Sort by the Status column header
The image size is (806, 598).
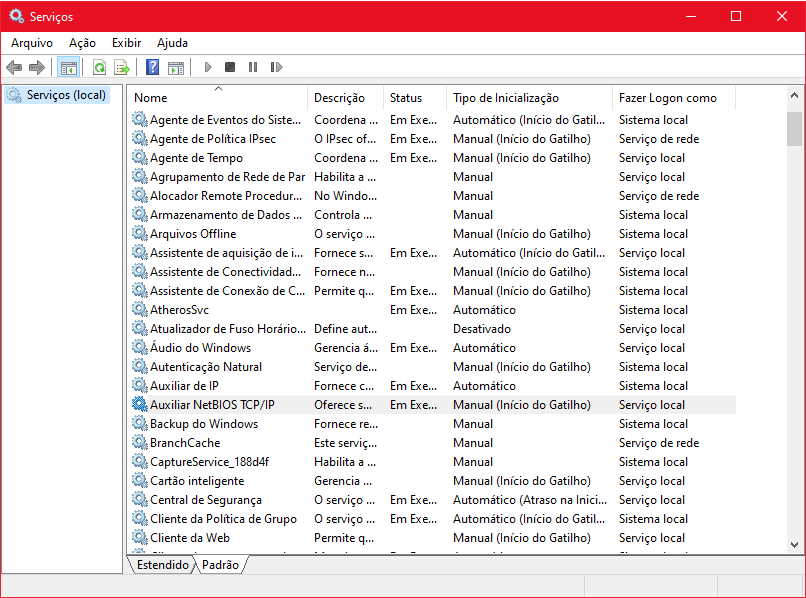[x=406, y=98]
